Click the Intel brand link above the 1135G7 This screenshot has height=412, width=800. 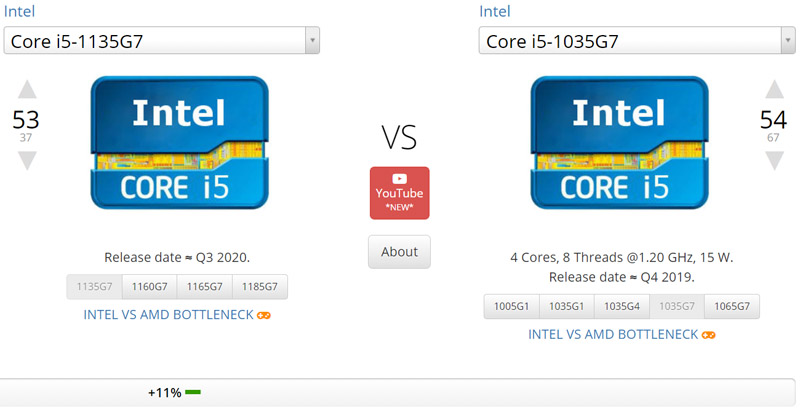tap(19, 11)
